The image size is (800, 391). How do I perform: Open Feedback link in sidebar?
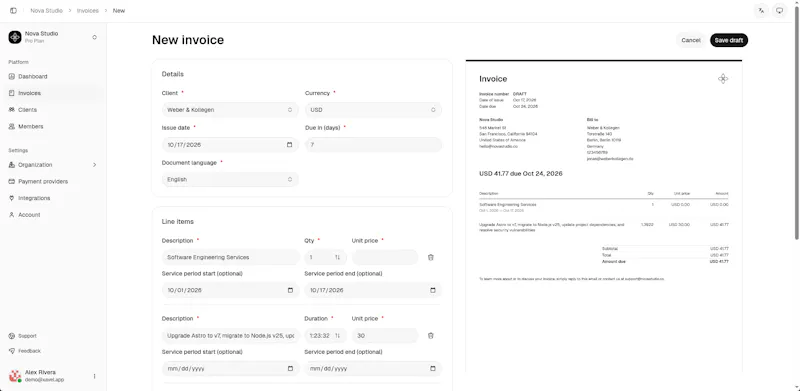(x=29, y=351)
